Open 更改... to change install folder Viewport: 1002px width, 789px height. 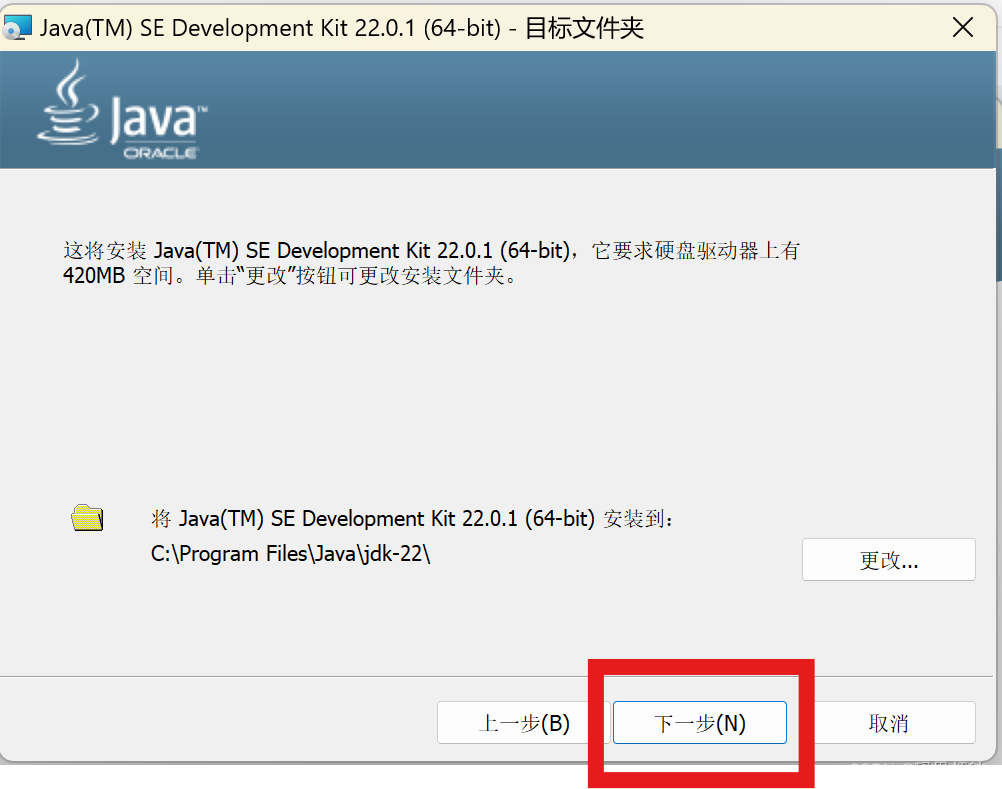point(888,560)
